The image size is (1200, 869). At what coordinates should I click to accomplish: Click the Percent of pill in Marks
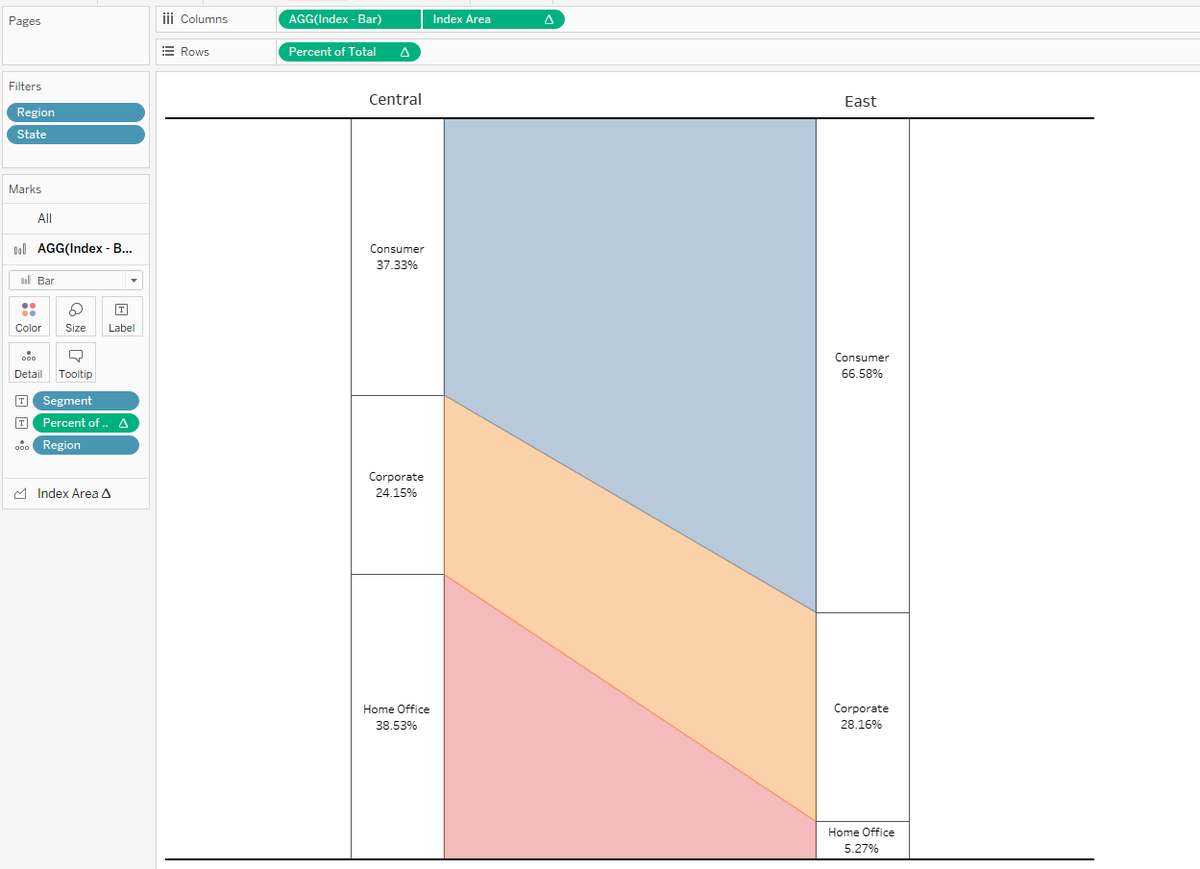(x=86, y=423)
